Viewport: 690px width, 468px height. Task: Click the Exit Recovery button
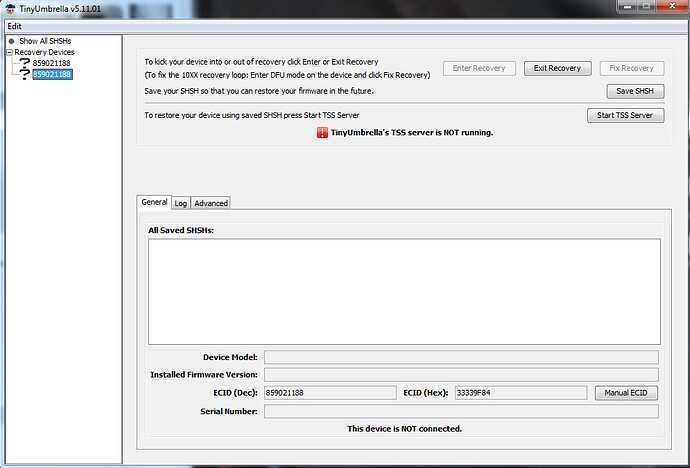(x=557, y=68)
